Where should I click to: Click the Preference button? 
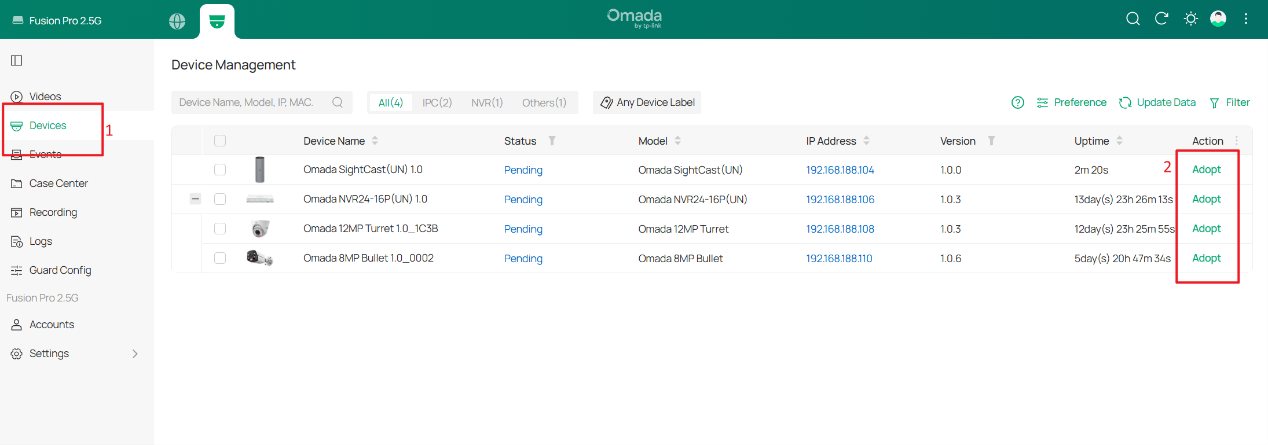[1071, 102]
